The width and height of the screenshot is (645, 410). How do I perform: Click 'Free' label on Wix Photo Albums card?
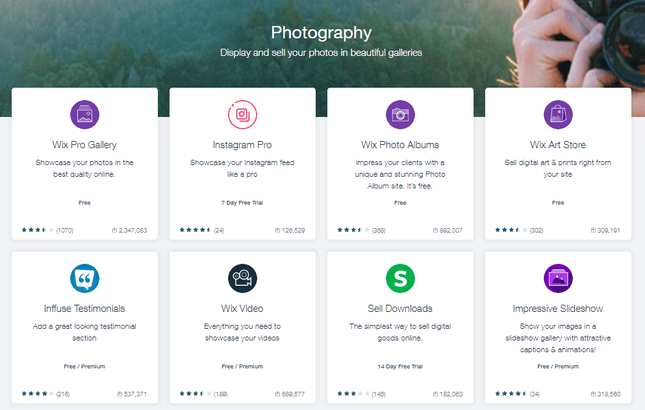point(400,203)
